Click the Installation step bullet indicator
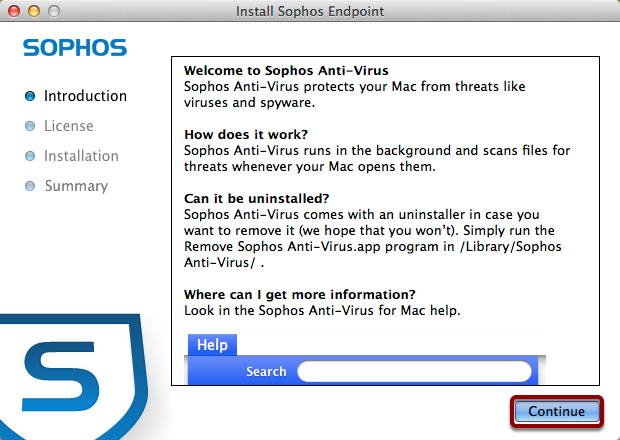The image size is (620, 440). tap(30, 156)
